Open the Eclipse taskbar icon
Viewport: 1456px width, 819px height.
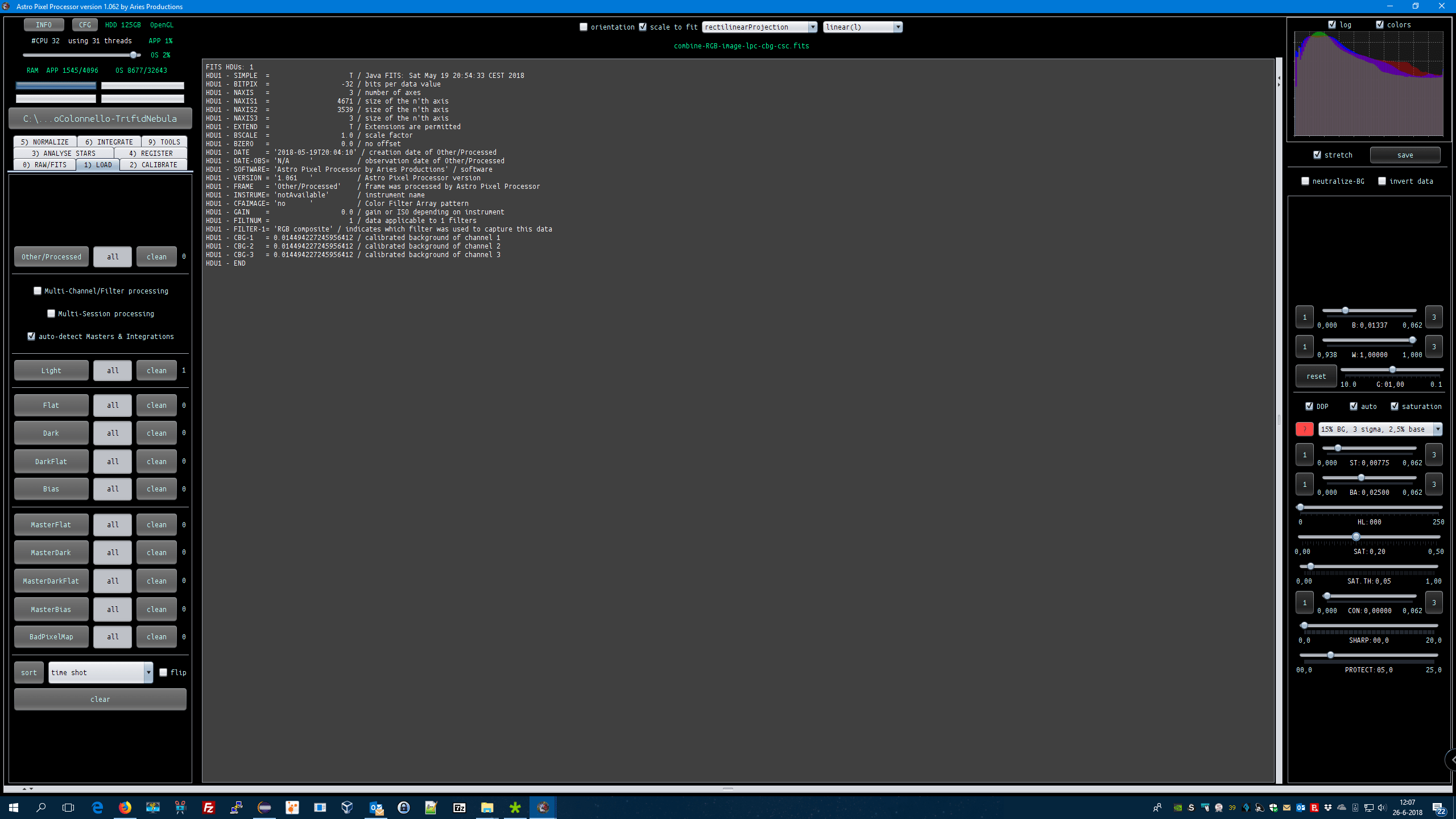[x=264, y=807]
